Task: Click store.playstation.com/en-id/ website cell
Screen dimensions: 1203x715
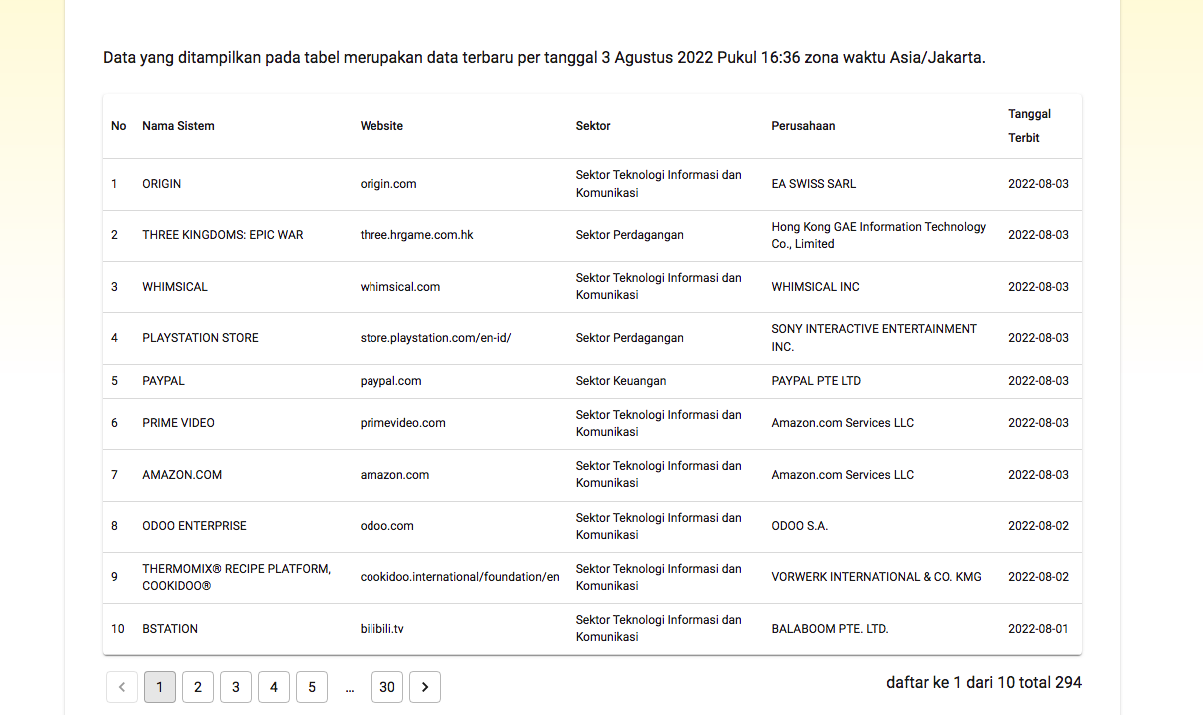Action: 436,338
